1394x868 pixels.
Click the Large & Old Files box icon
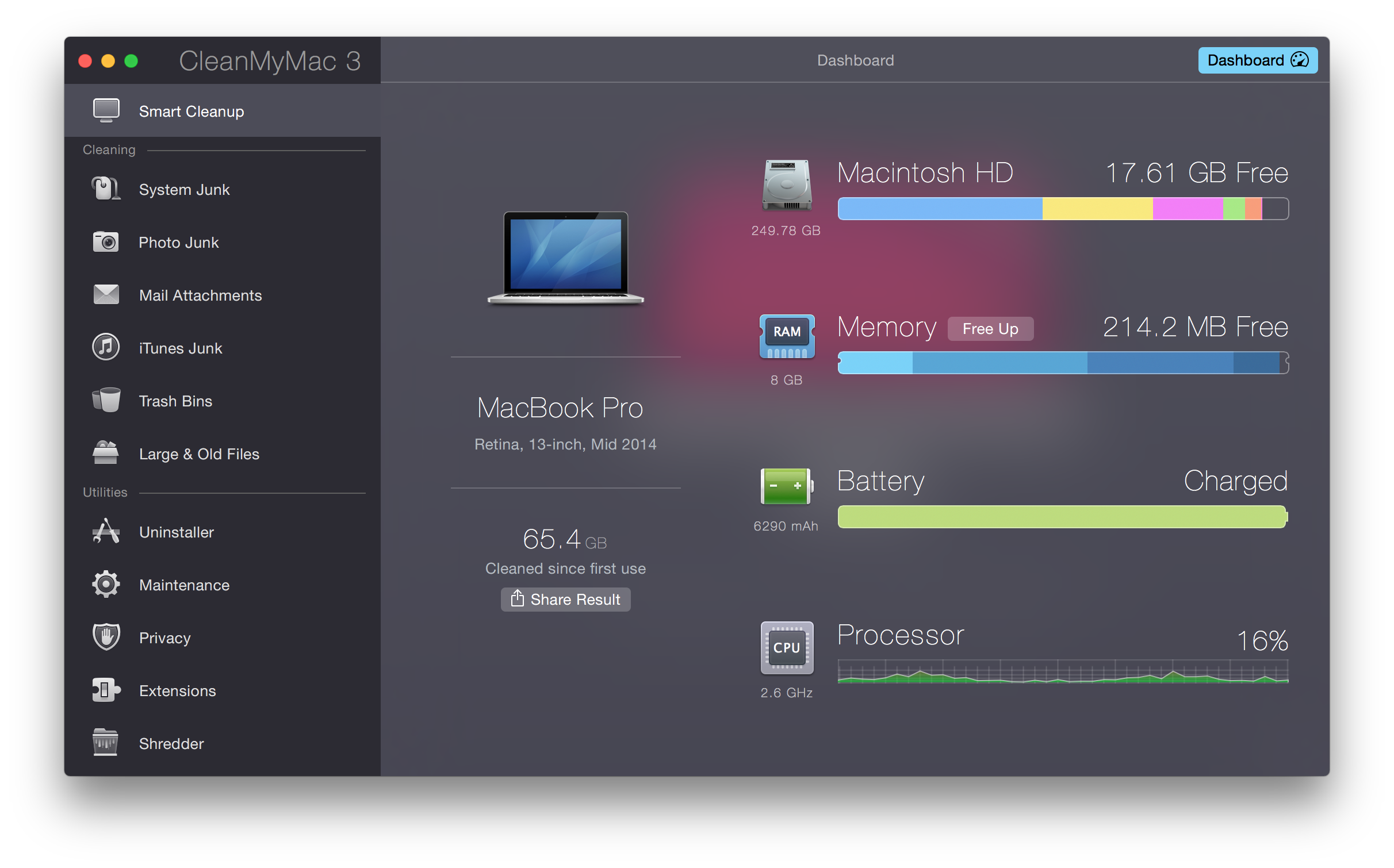tap(106, 452)
